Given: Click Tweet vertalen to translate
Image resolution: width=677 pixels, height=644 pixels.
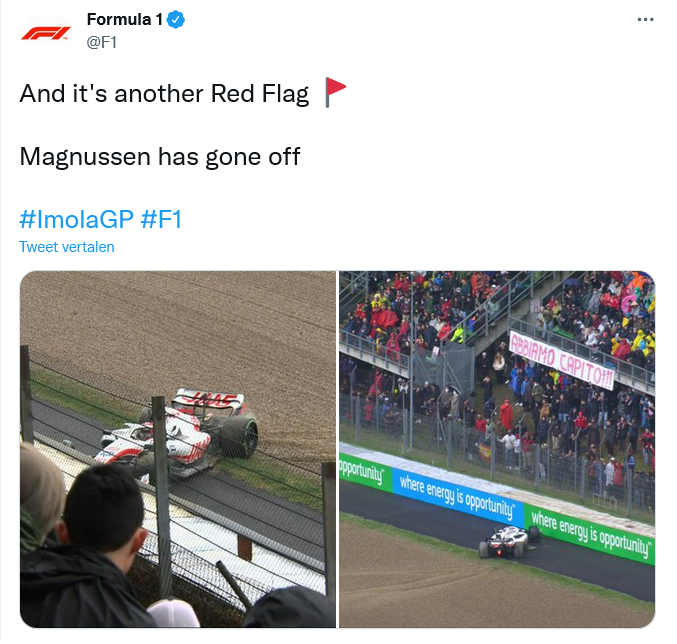Looking at the screenshot, I should pyautogui.click(x=66, y=247).
